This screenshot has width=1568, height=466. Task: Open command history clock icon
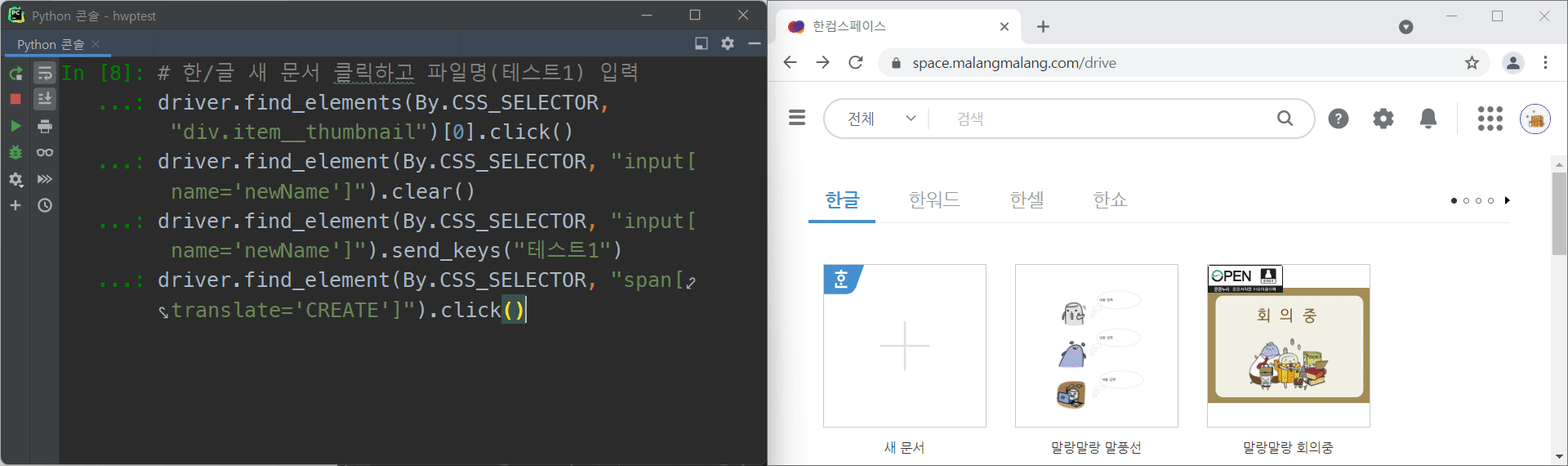(45, 205)
